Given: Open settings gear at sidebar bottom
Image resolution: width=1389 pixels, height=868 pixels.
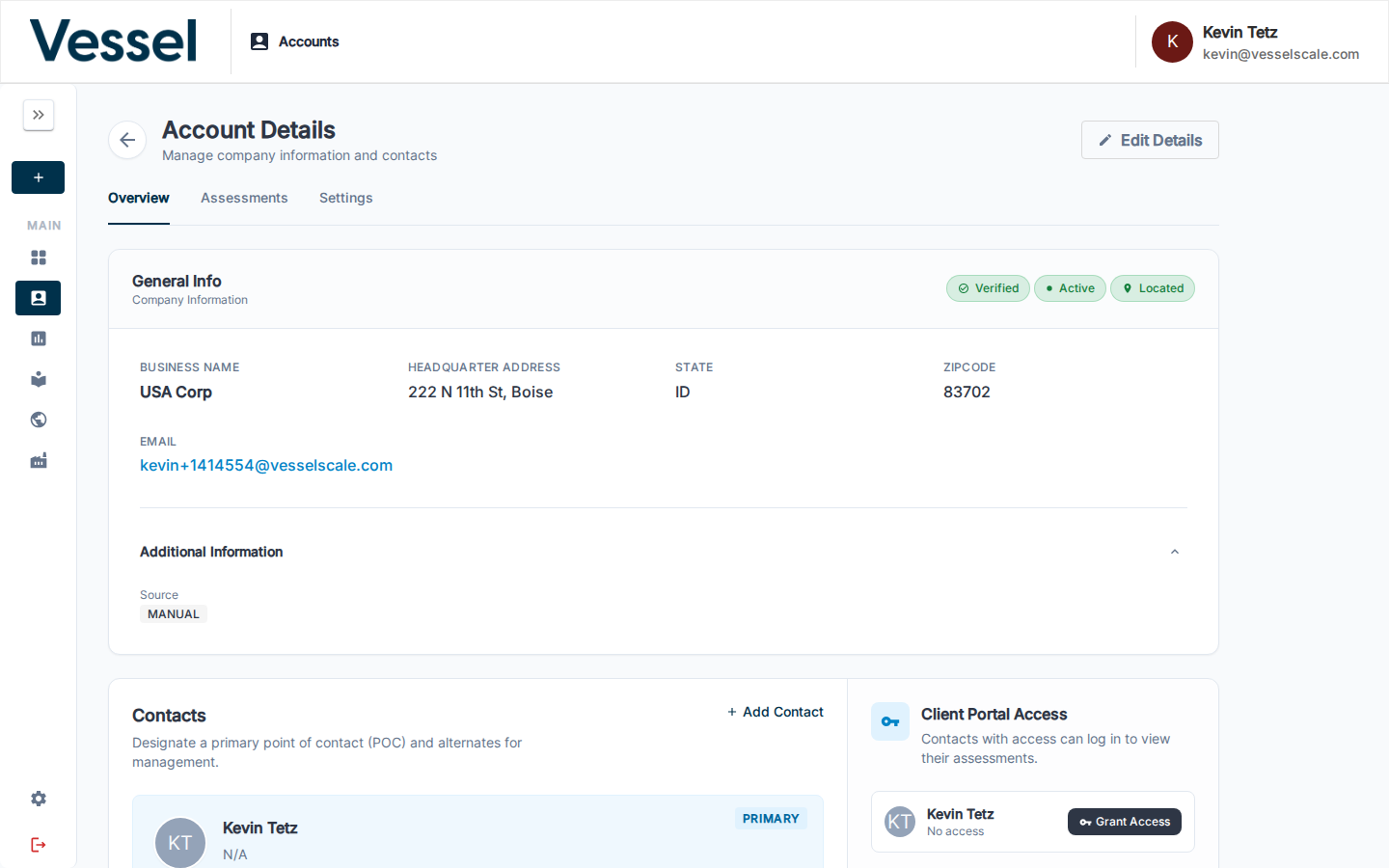Looking at the screenshot, I should pyautogui.click(x=39, y=799).
